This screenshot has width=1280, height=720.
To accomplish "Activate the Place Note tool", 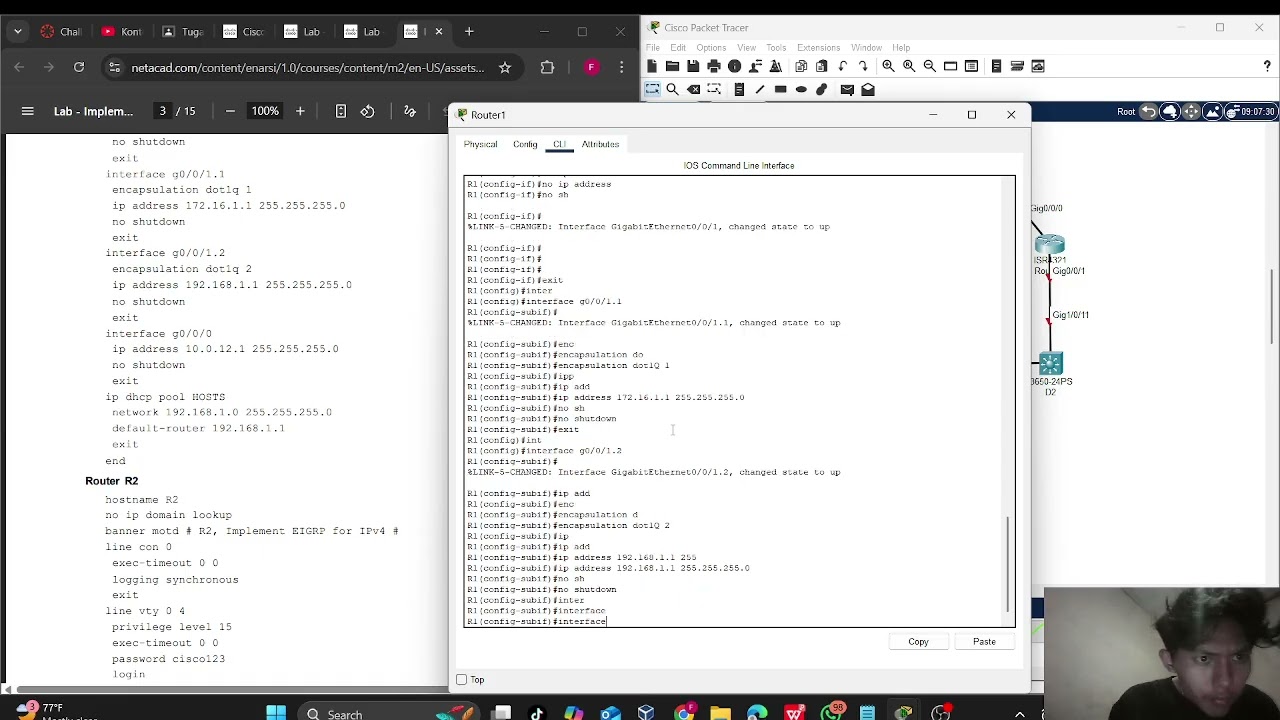I will (x=739, y=89).
